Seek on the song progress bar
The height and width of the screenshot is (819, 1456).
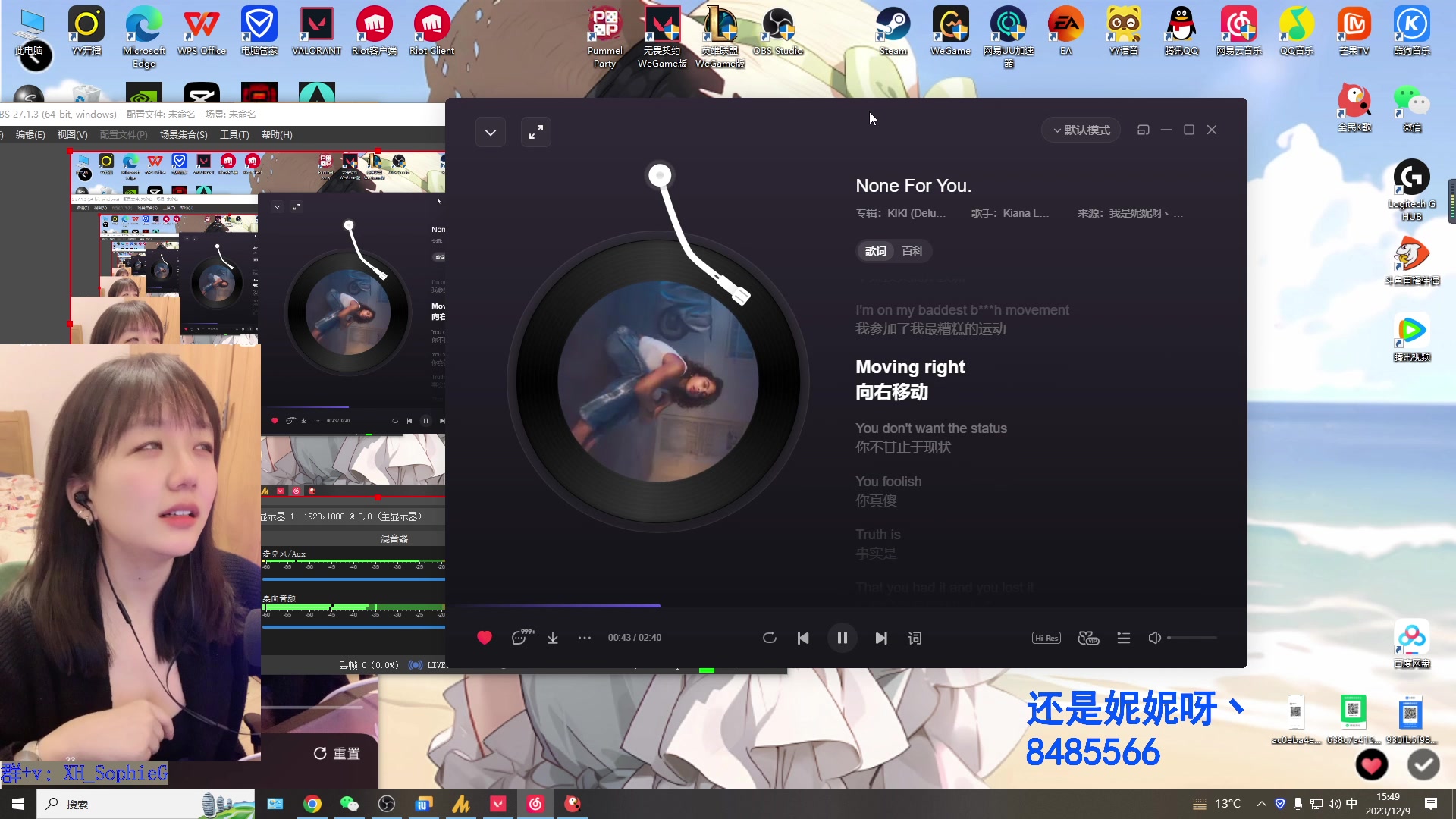[x=846, y=606]
